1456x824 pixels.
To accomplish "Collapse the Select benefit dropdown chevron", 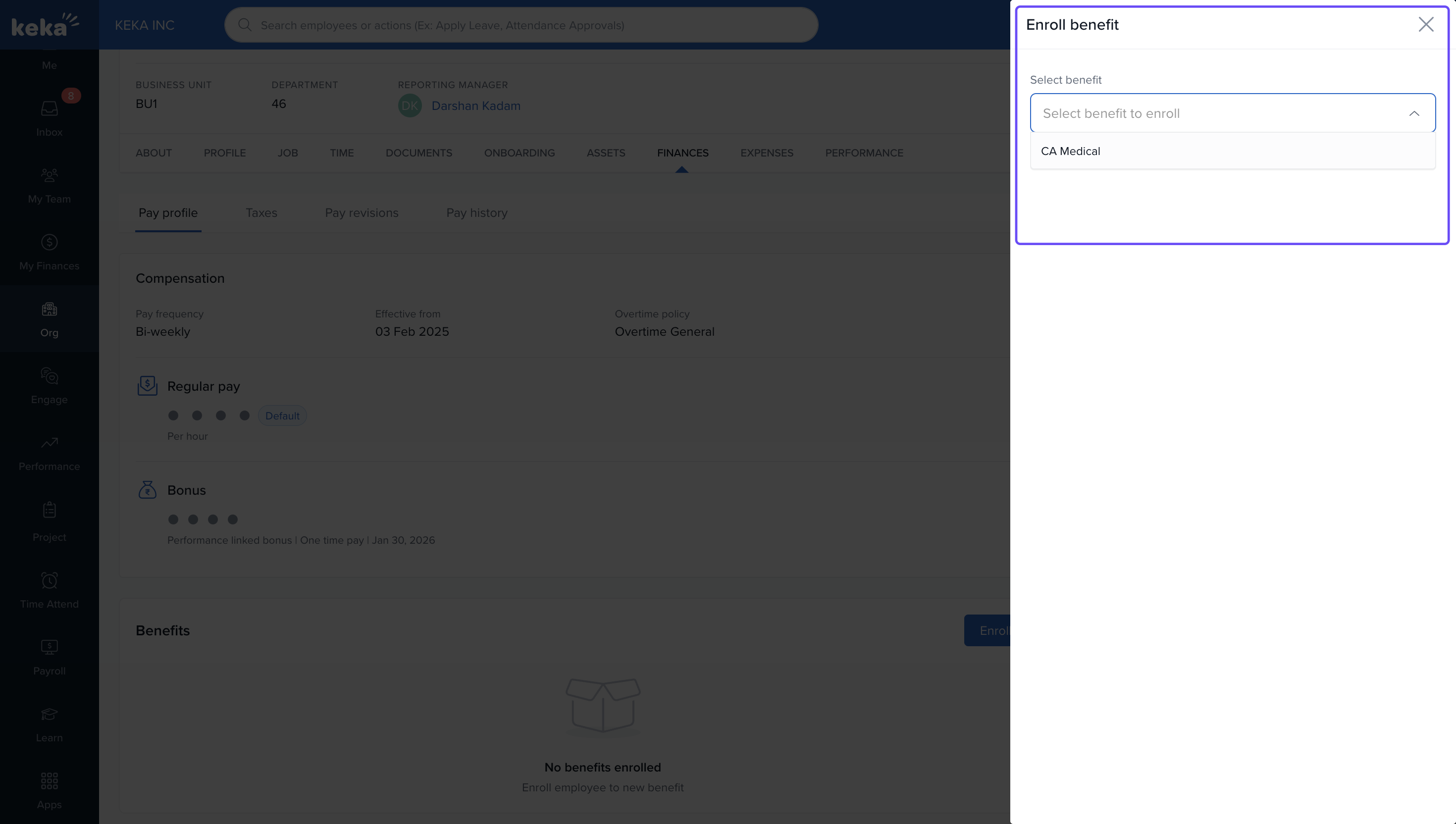I will point(1413,113).
